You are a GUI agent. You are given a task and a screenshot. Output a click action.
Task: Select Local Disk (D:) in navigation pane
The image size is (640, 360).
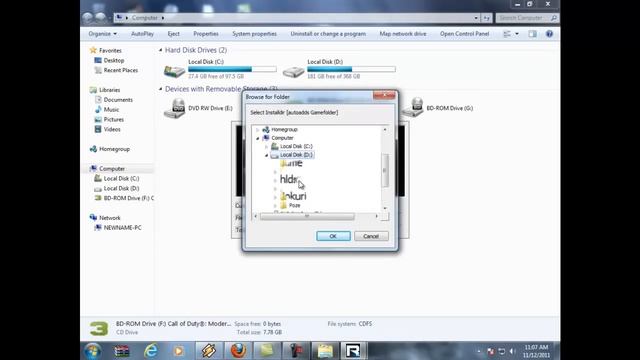[121, 188]
